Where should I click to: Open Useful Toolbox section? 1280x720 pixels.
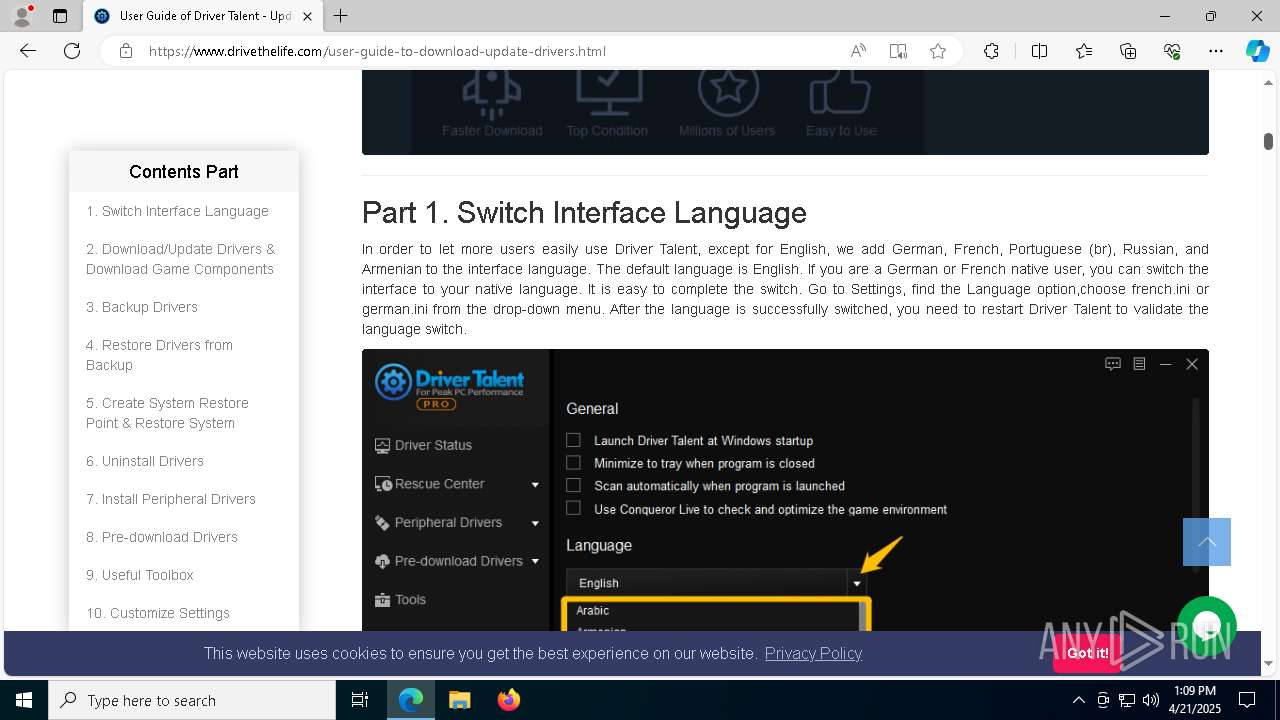pyautogui.click(x=140, y=575)
